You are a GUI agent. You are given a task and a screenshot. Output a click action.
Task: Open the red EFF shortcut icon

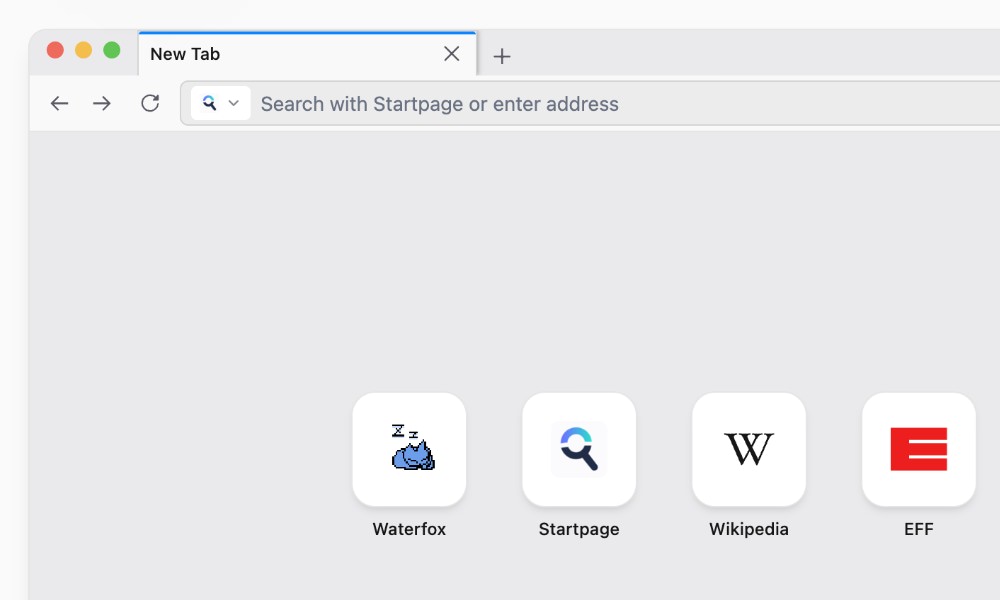(919, 449)
